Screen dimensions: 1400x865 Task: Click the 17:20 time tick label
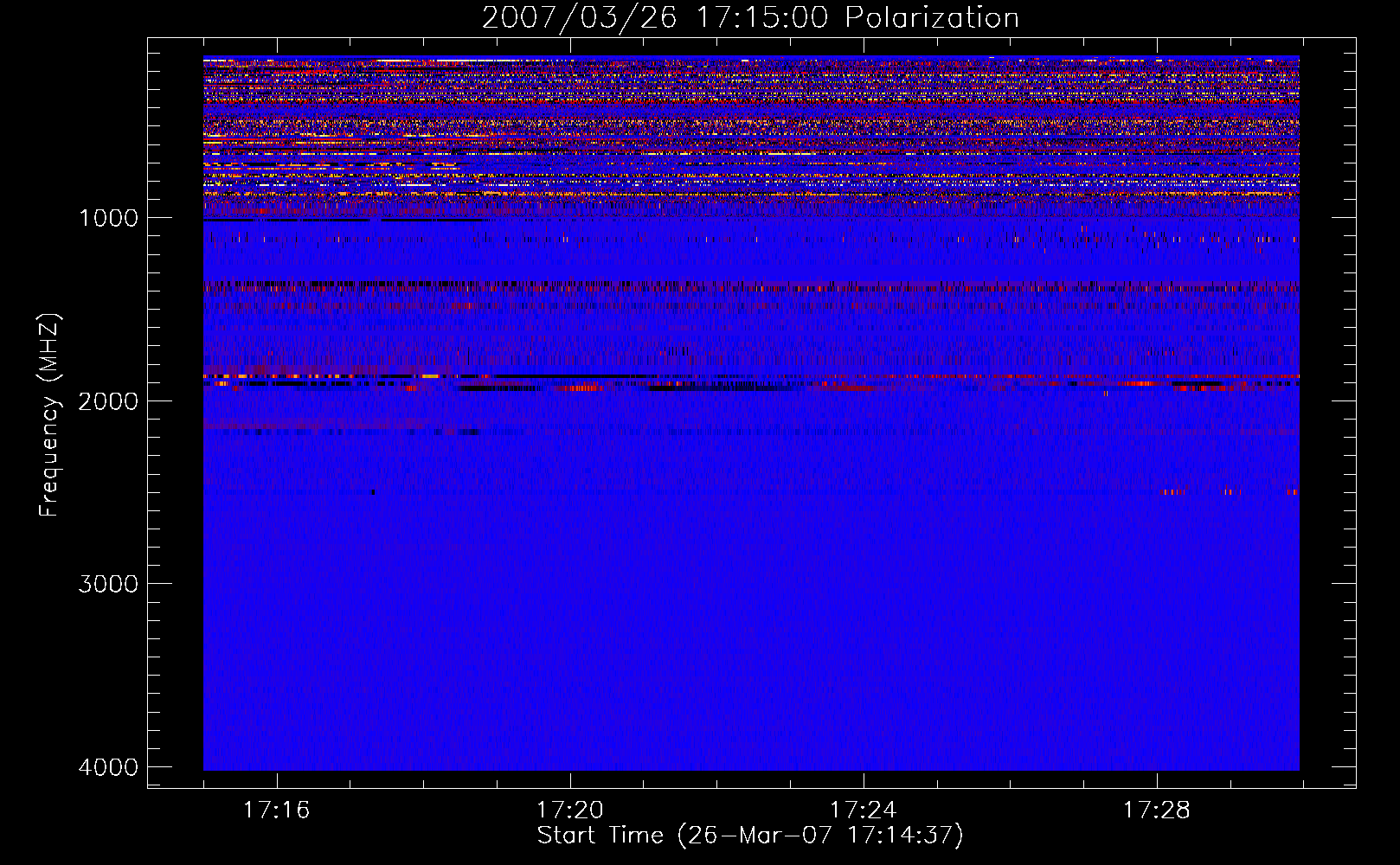coord(570,811)
